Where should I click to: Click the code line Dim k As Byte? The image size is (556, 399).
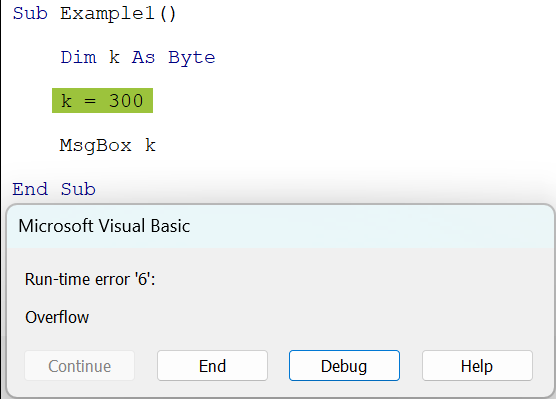138,57
